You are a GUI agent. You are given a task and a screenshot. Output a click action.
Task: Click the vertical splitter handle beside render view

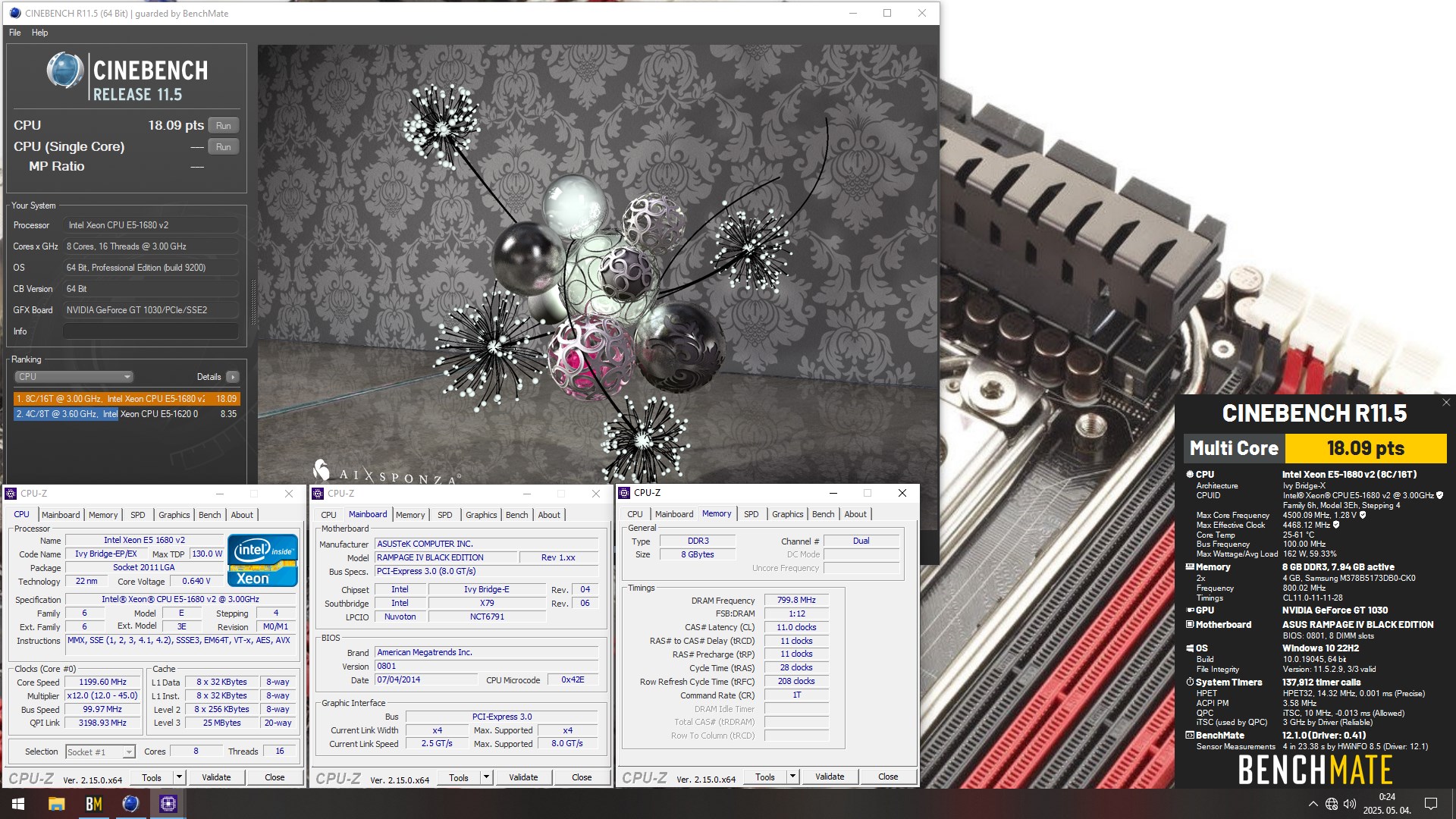click(253, 302)
